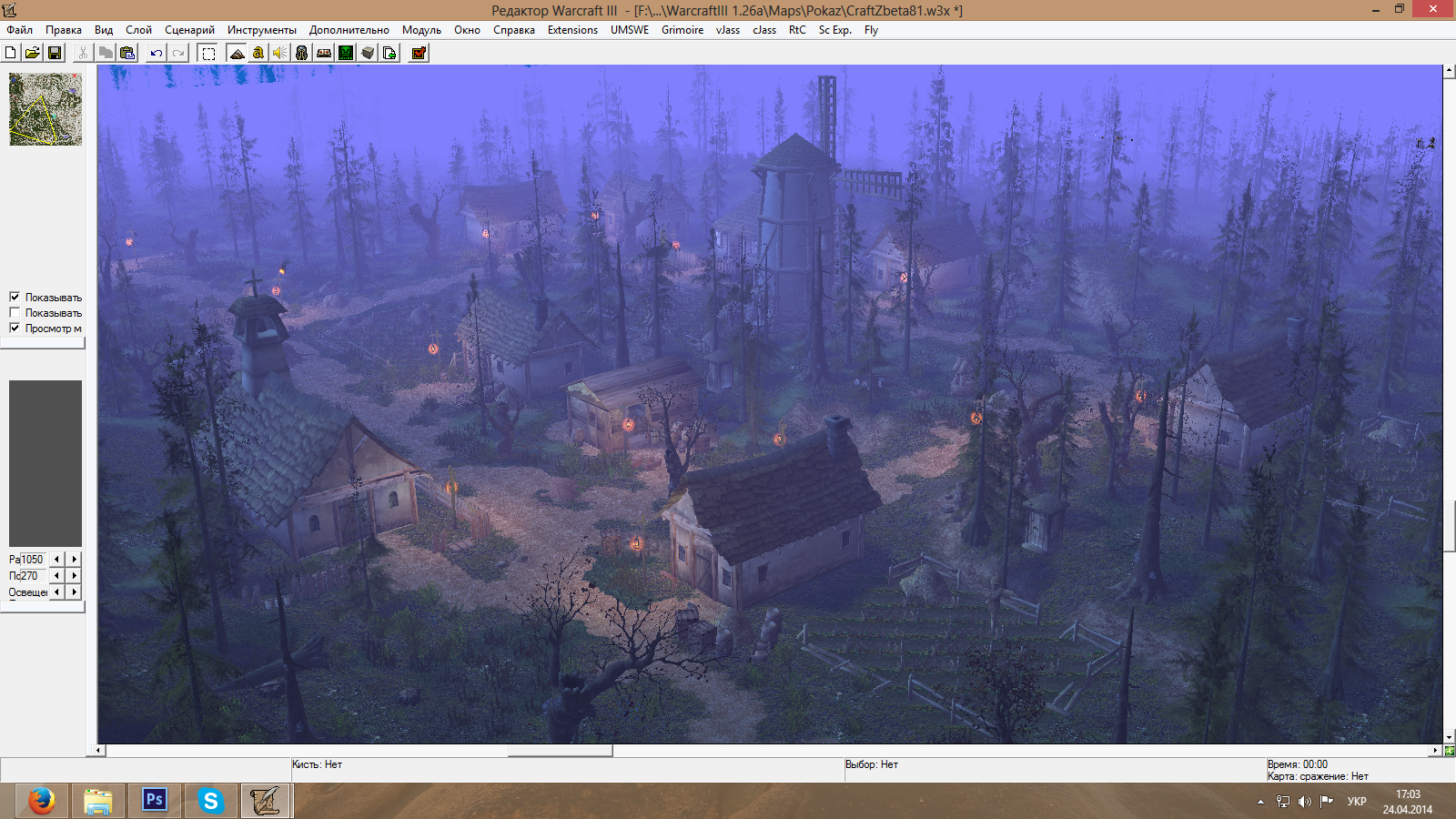Click the Copy icon in the toolbar
This screenshot has width=1456, height=819.
pos(106,53)
